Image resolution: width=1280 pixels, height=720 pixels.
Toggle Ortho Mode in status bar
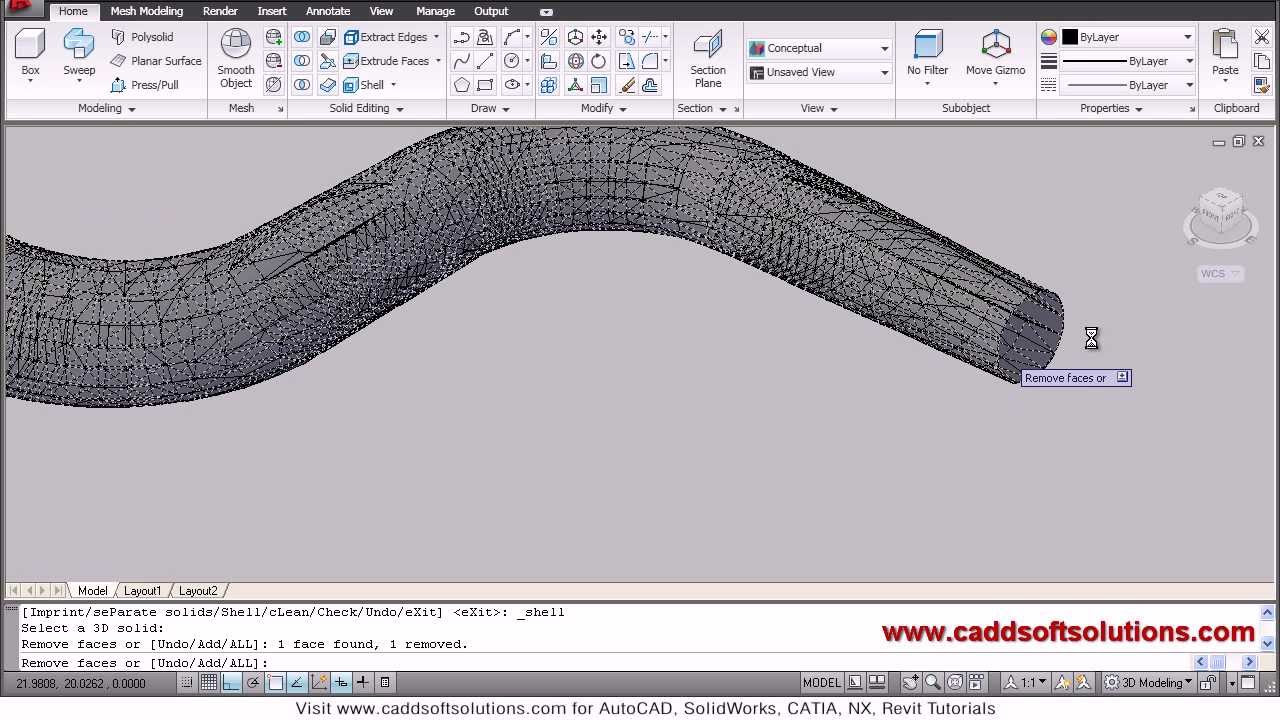click(231, 683)
